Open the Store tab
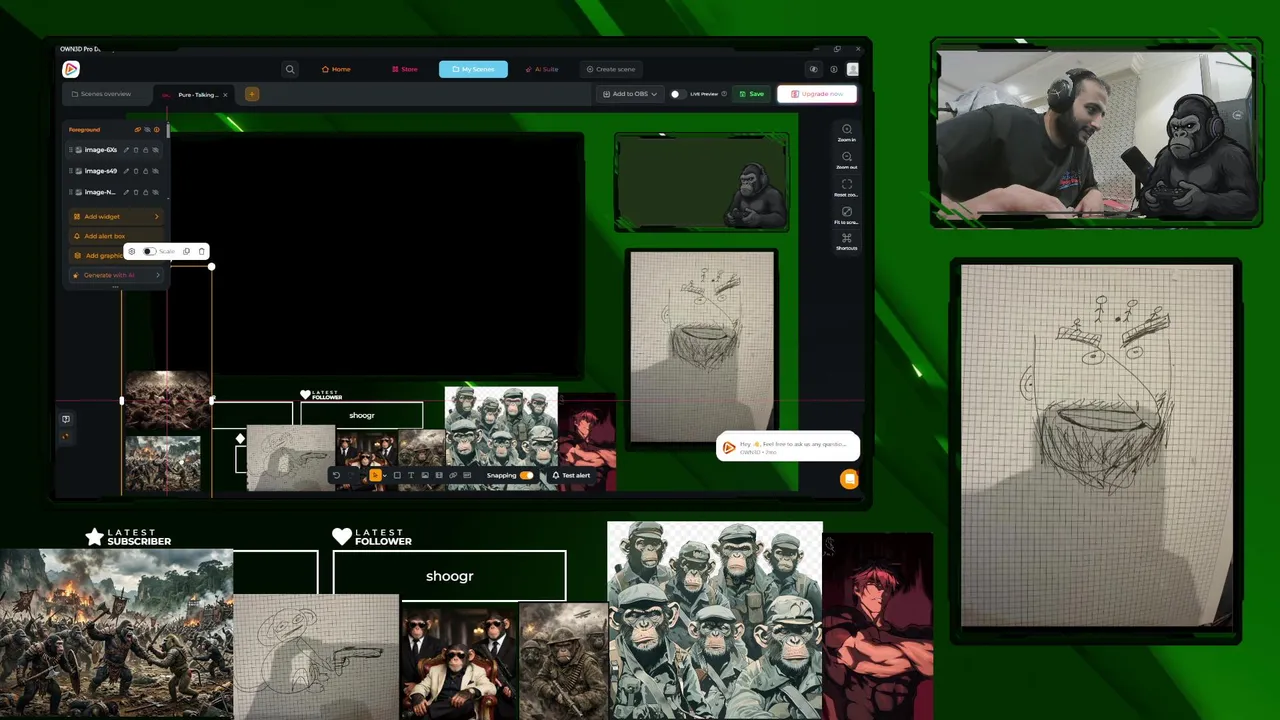The width and height of the screenshot is (1280, 720). [x=405, y=69]
